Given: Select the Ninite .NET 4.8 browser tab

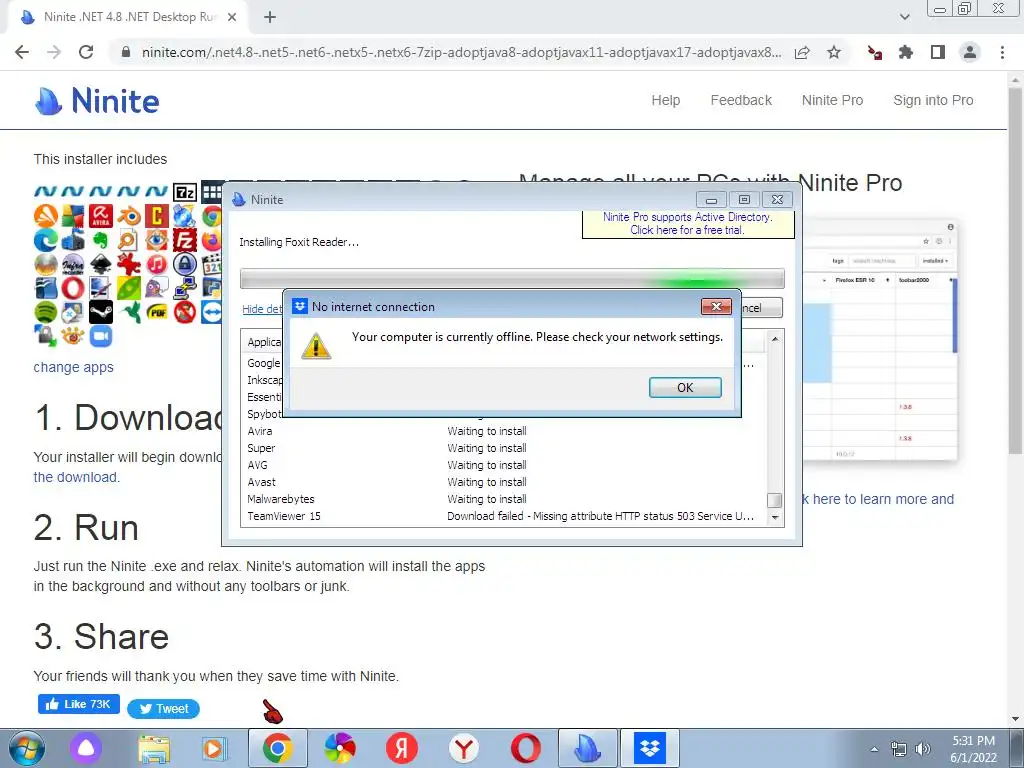Looking at the screenshot, I should pyautogui.click(x=127, y=18).
